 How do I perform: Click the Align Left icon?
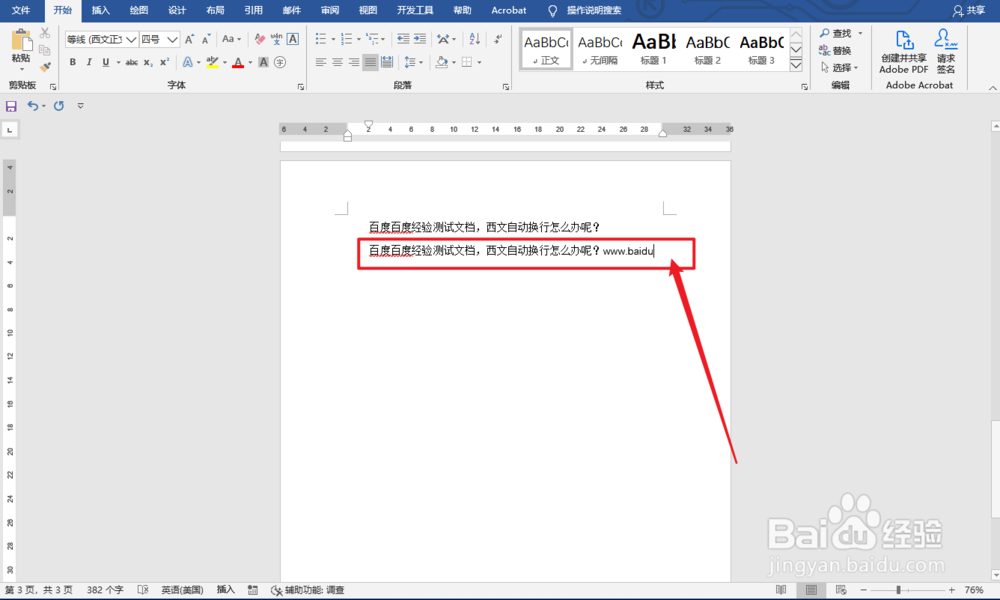[x=321, y=62]
